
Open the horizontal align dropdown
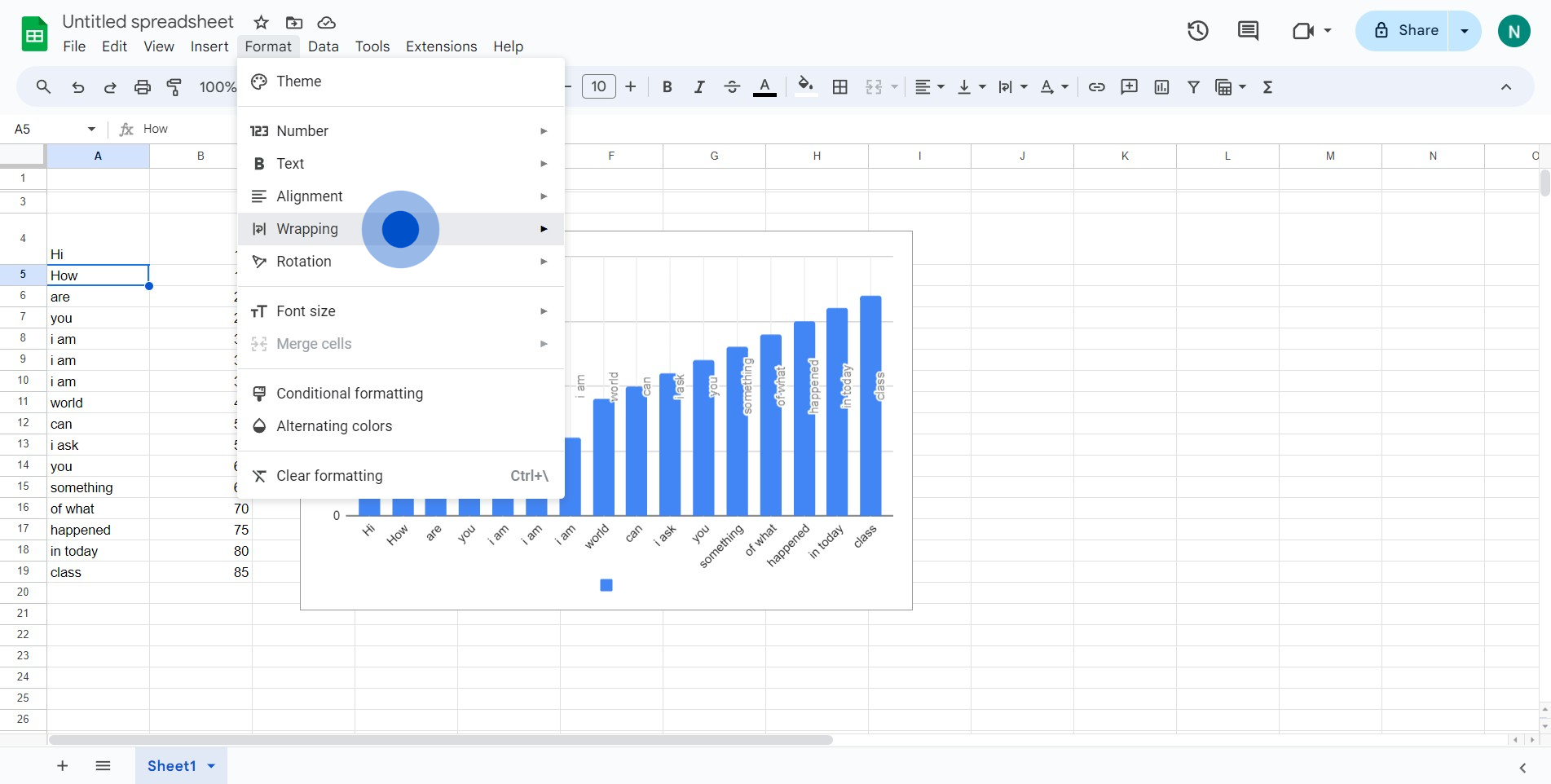tap(928, 87)
